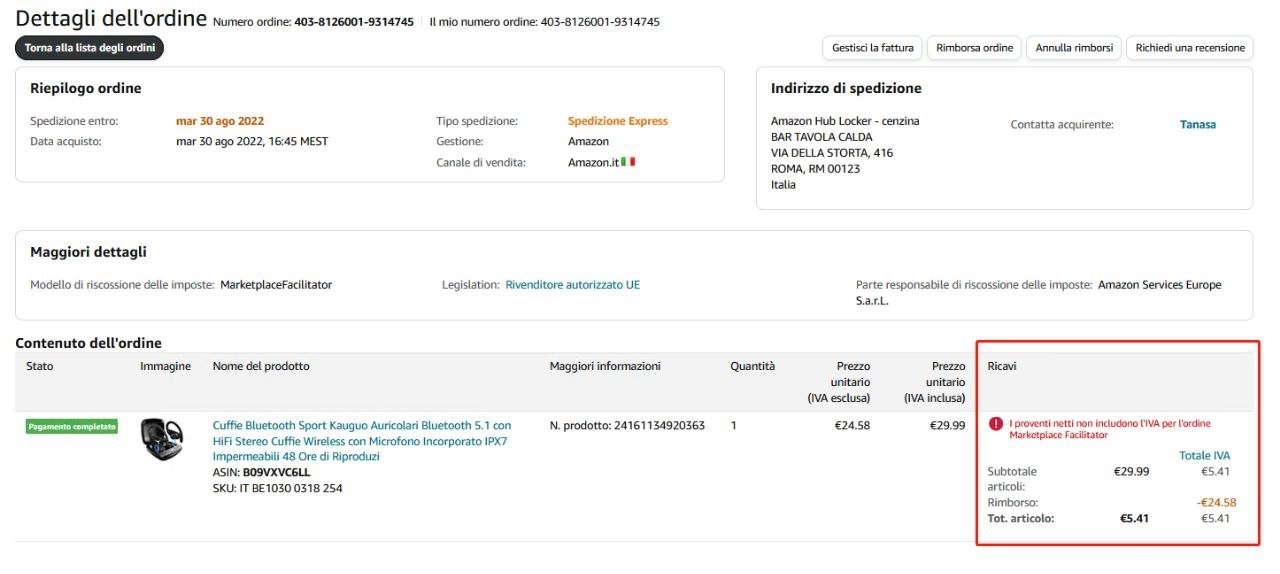Click the Rimborsa ordine button

[x=974, y=48]
